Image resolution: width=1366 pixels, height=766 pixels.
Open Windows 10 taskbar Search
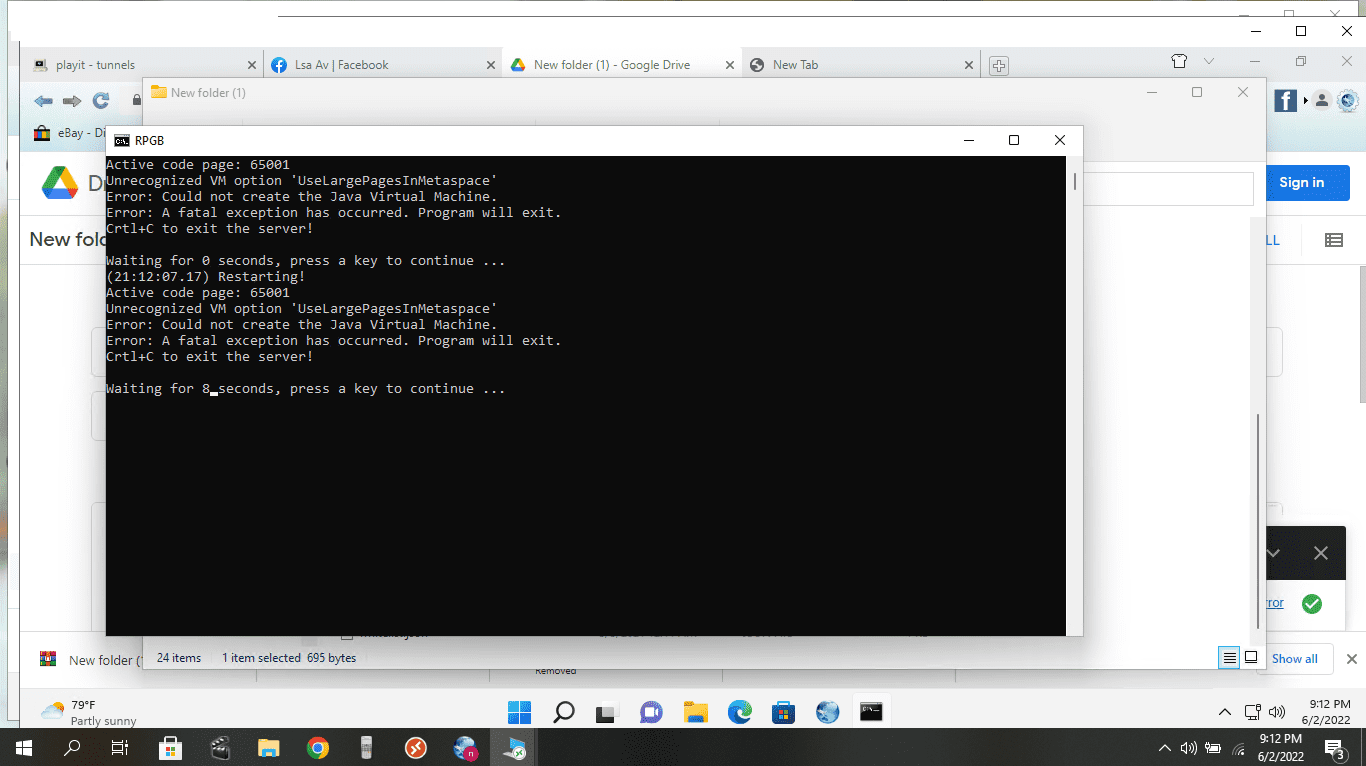tap(72, 747)
